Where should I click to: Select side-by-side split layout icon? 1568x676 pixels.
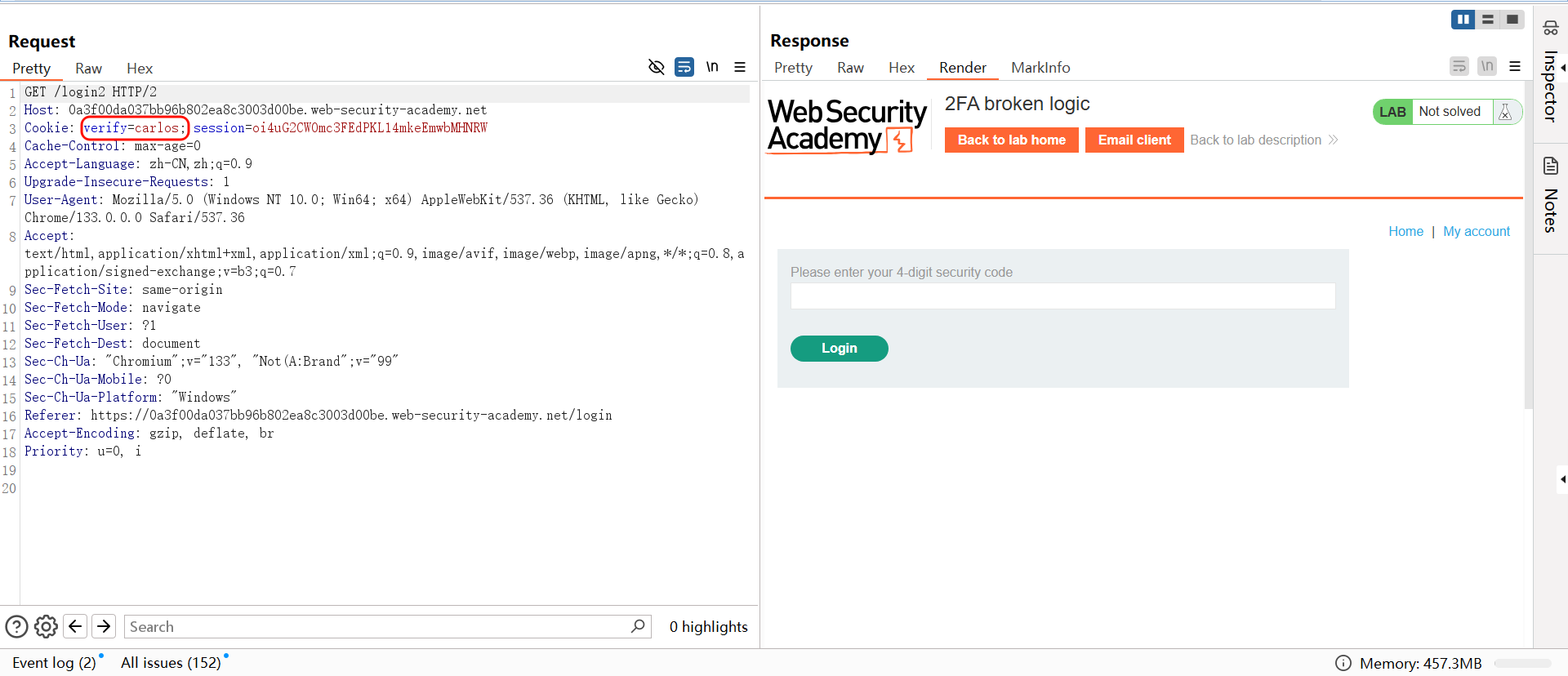[x=1463, y=20]
